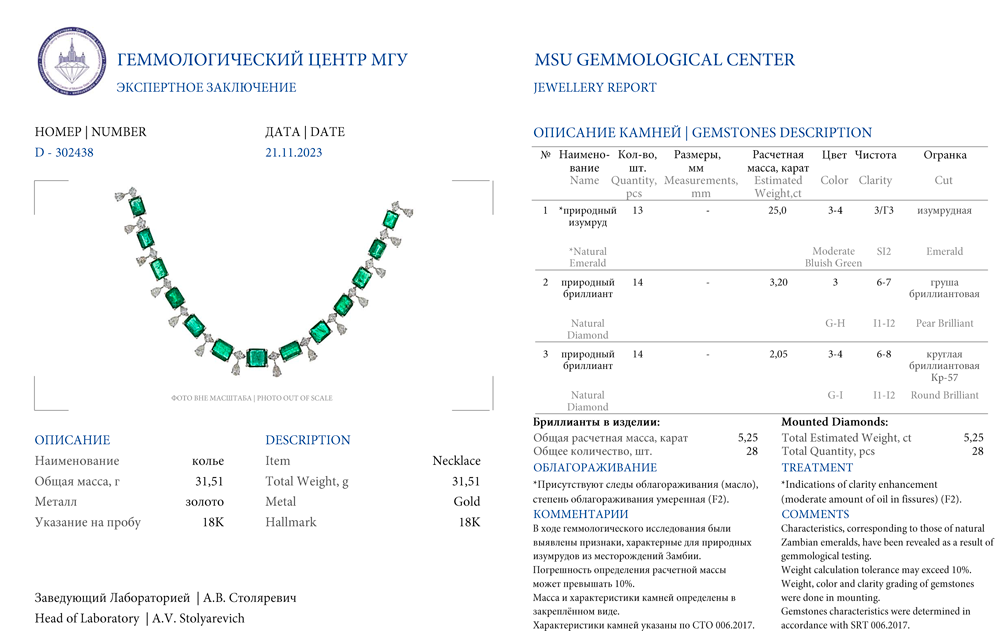This screenshot has height=631, width=1000.
Task: Click the Pear Brilliant cut cell
Action: (x=944, y=323)
